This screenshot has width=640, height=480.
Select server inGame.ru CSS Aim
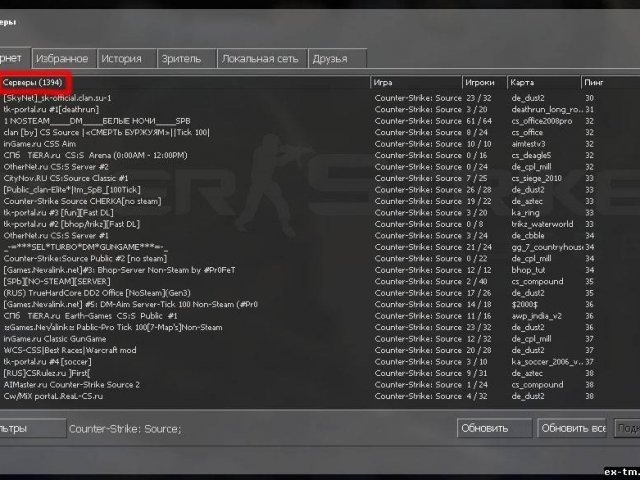tap(320, 144)
